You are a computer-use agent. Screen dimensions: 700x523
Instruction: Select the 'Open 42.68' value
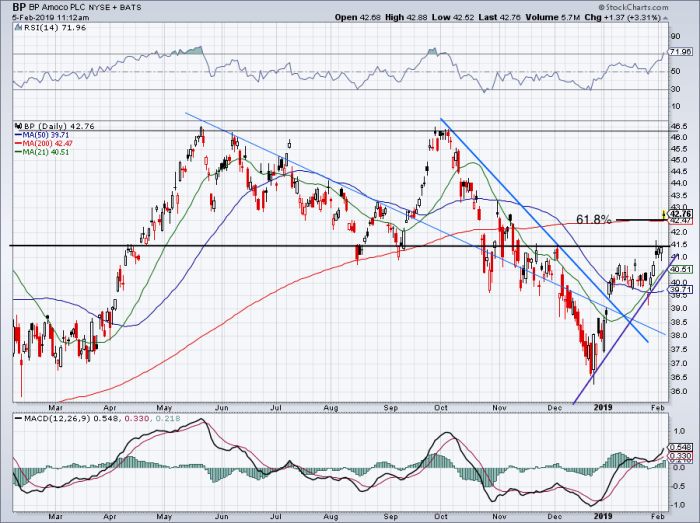[x=358, y=17]
